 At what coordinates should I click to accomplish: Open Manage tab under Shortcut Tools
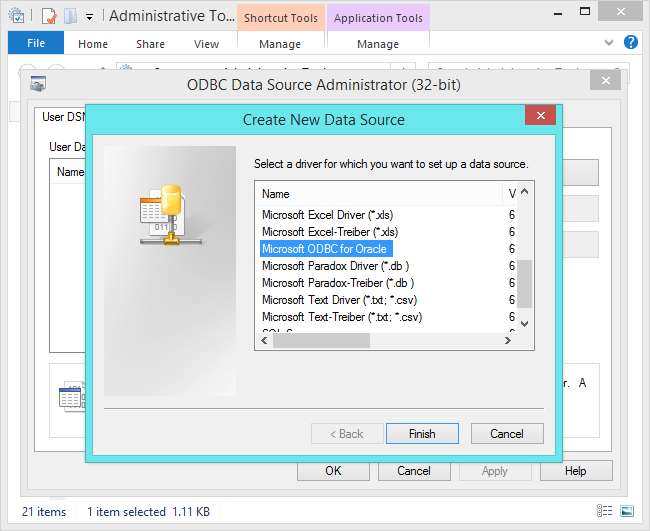[x=280, y=44]
